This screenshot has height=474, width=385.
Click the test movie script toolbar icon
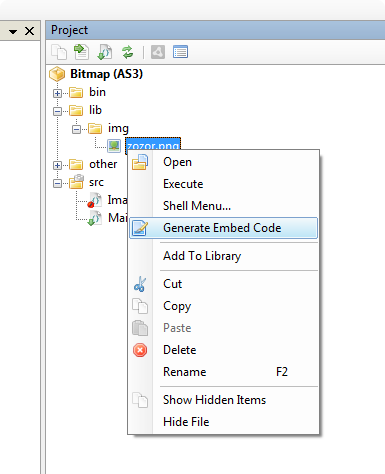click(104, 52)
